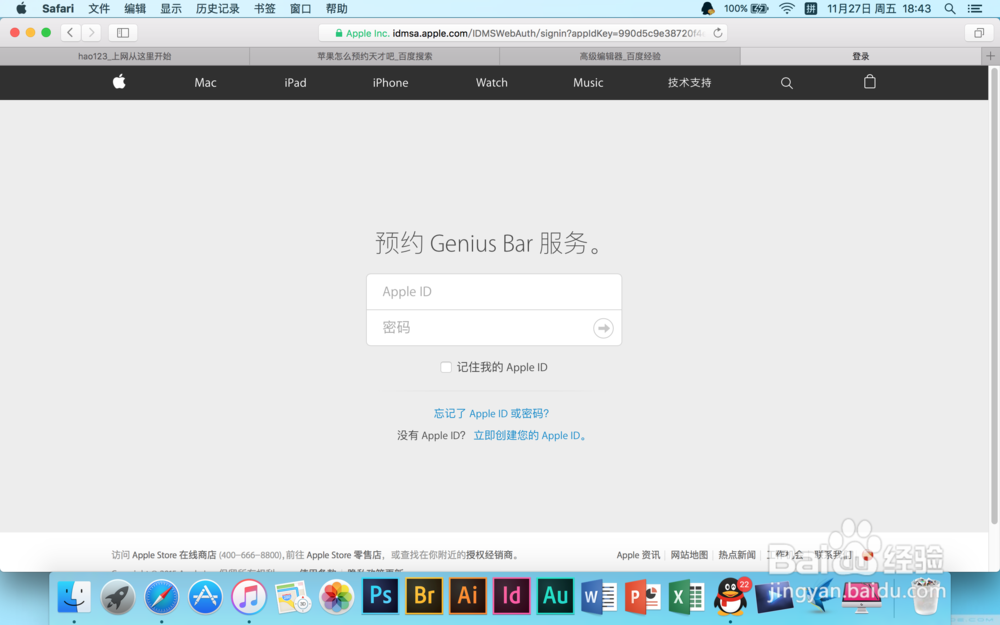
Task: Open Microsoft Word in the Dock
Action: coord(599,597)
